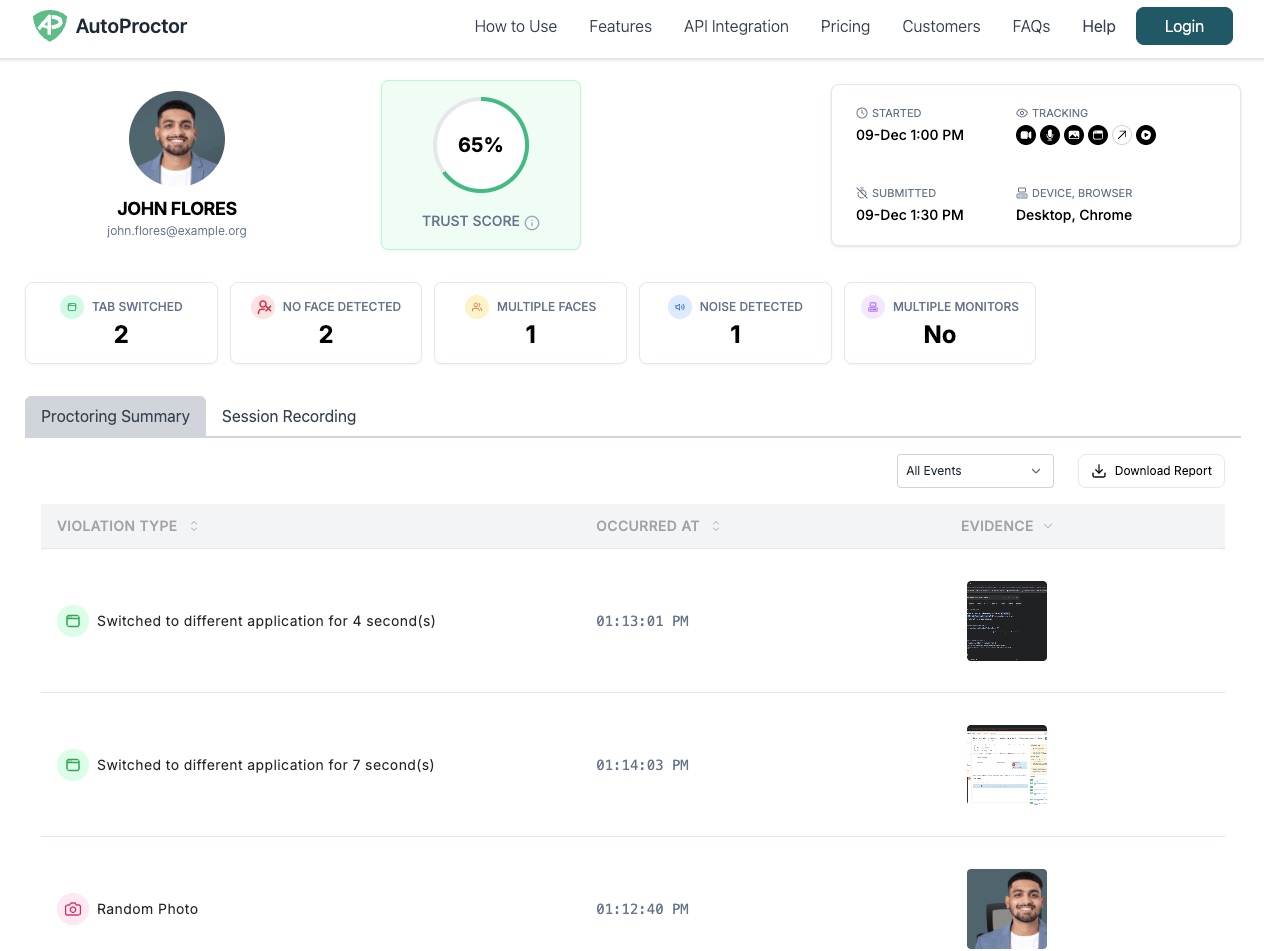The width and height of the screenshot is (1264, 951).
Task: Open the All Events filter dropdown
Action: pyautogui.click(x=975, y=471)
